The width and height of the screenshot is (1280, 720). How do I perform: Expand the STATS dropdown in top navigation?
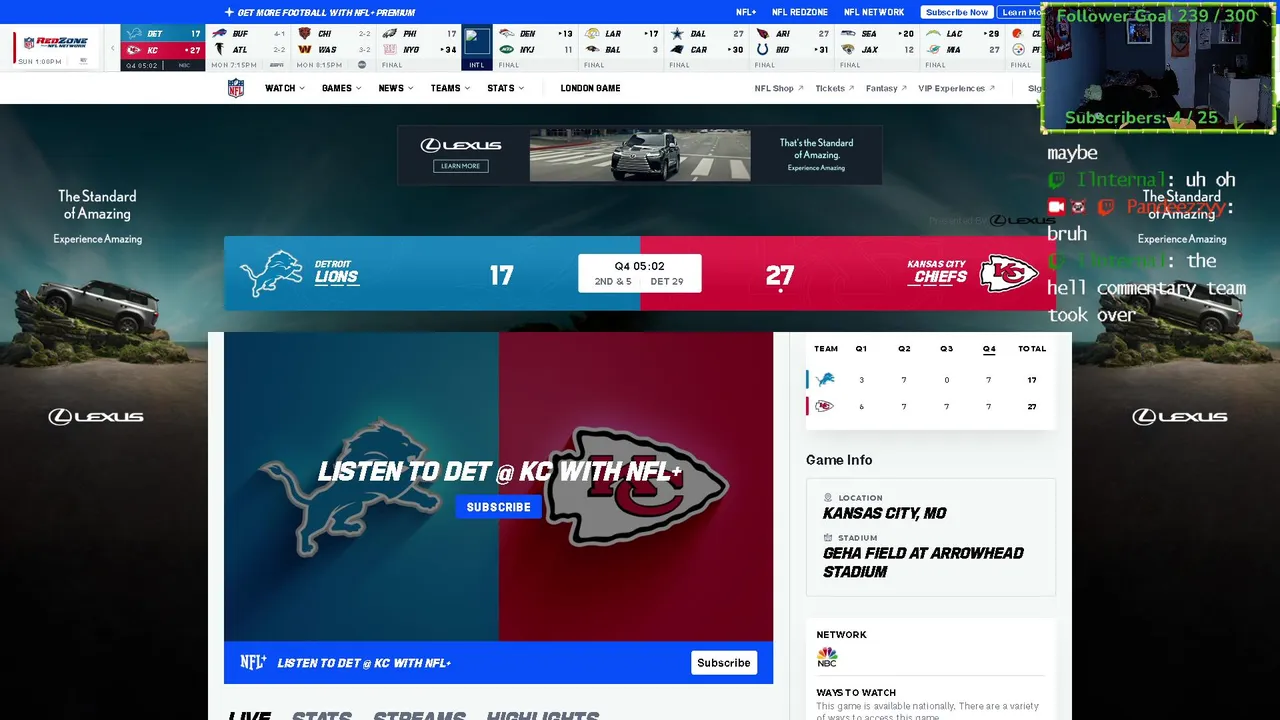pyautogui.click(x=506, y=88)
